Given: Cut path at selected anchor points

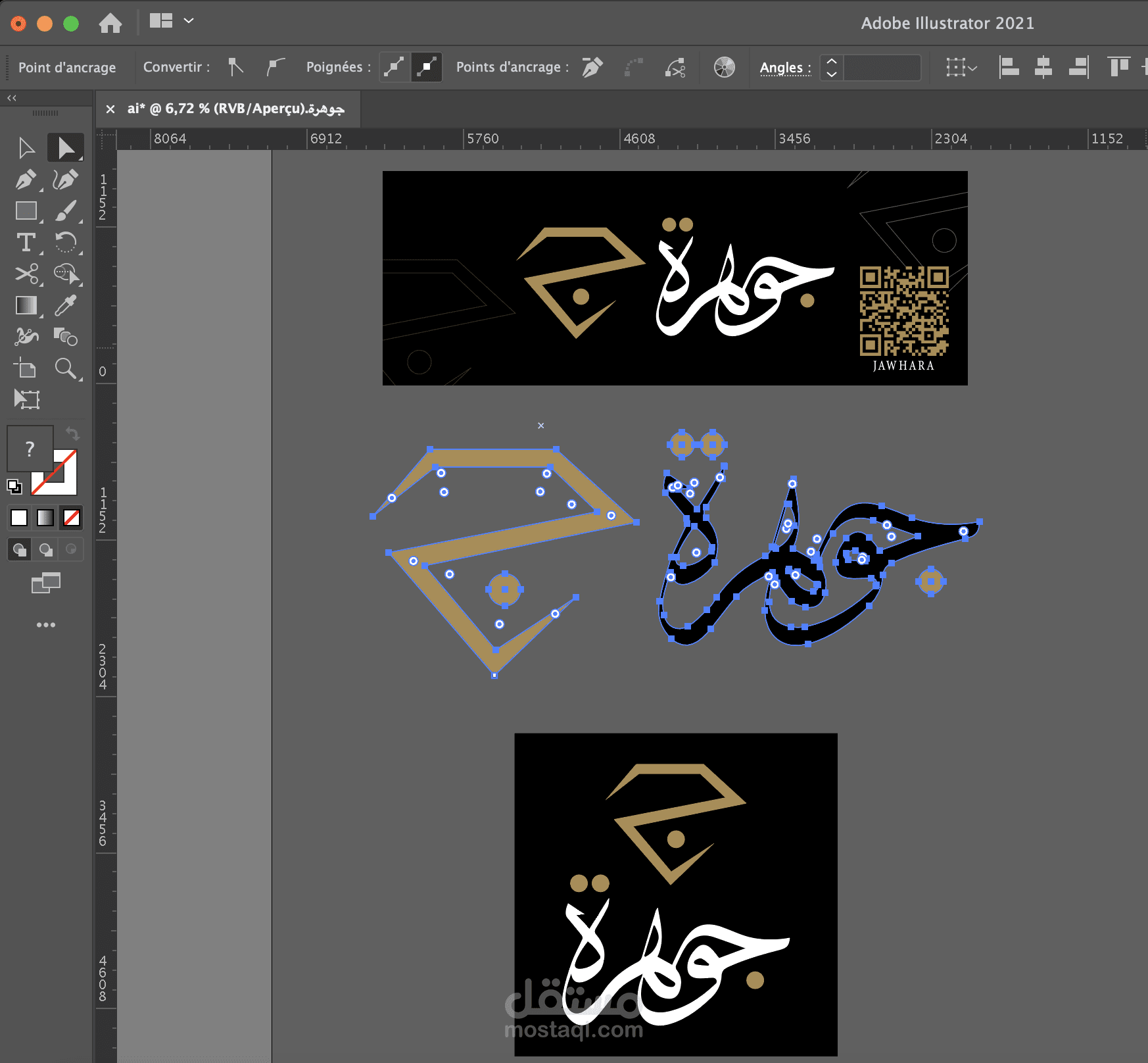Looking at the screenshot, I should click(675, 67).
